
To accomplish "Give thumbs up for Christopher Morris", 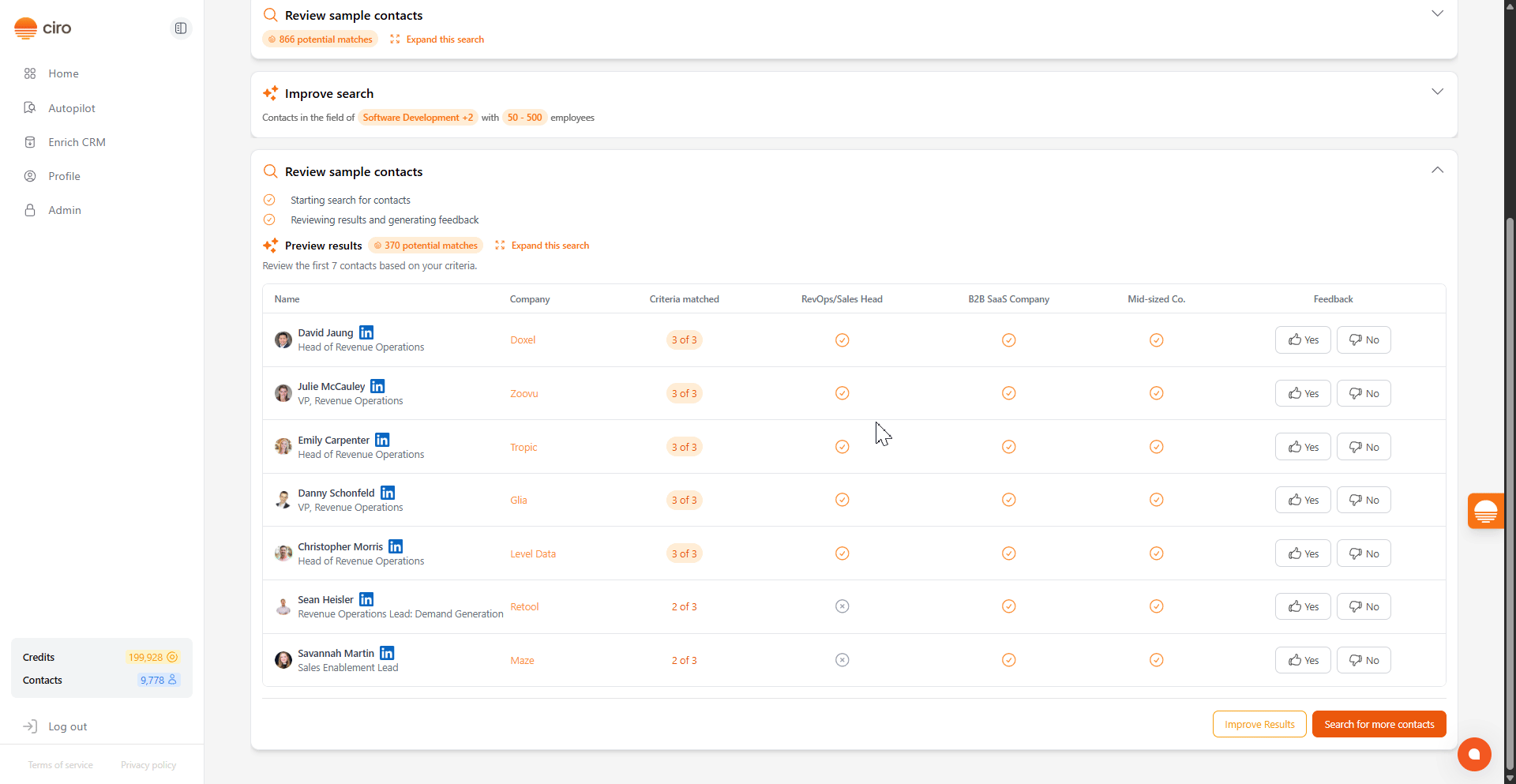I will point(1303,553).
